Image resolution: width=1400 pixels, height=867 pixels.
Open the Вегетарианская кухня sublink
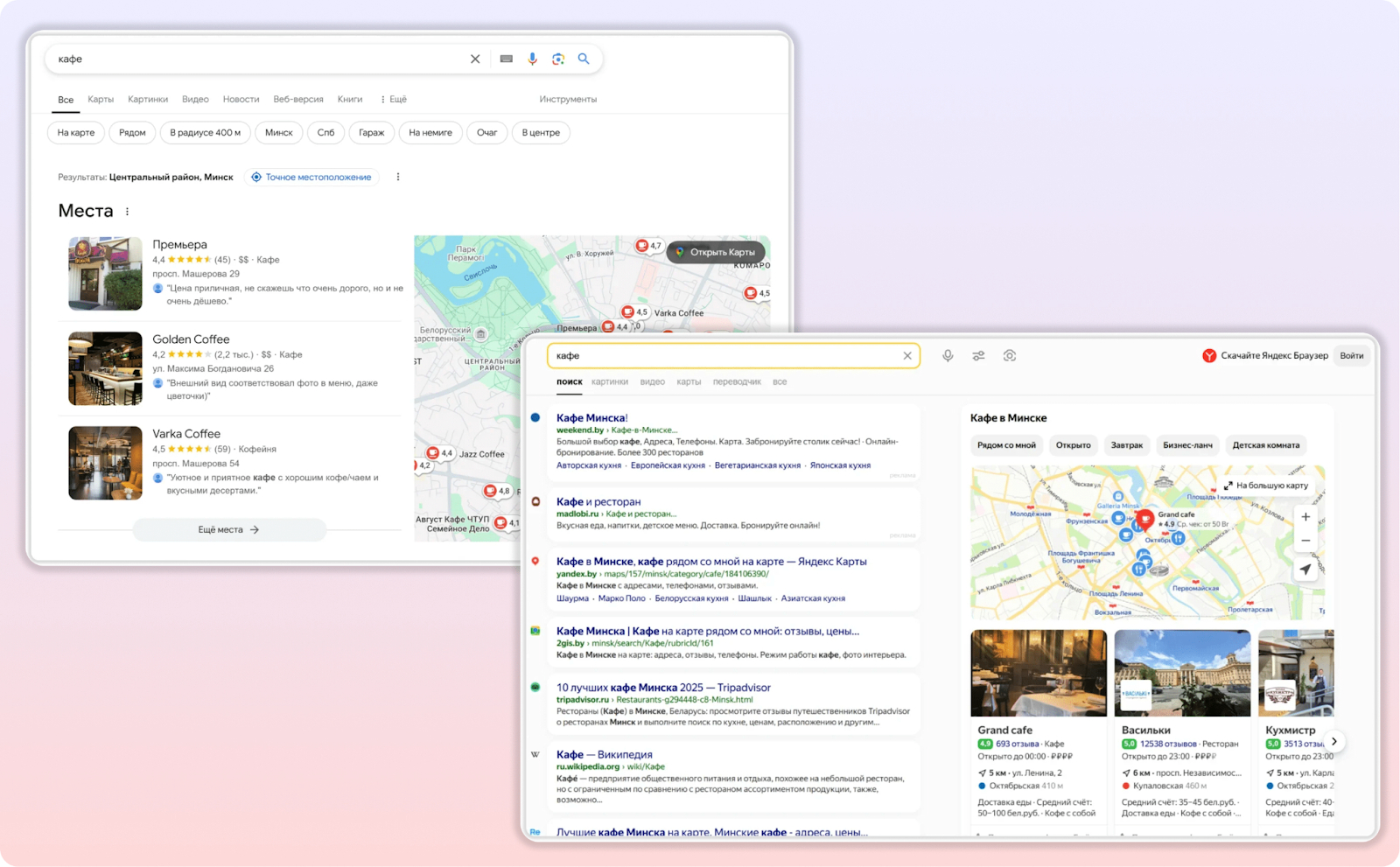(x=758, y=465)
